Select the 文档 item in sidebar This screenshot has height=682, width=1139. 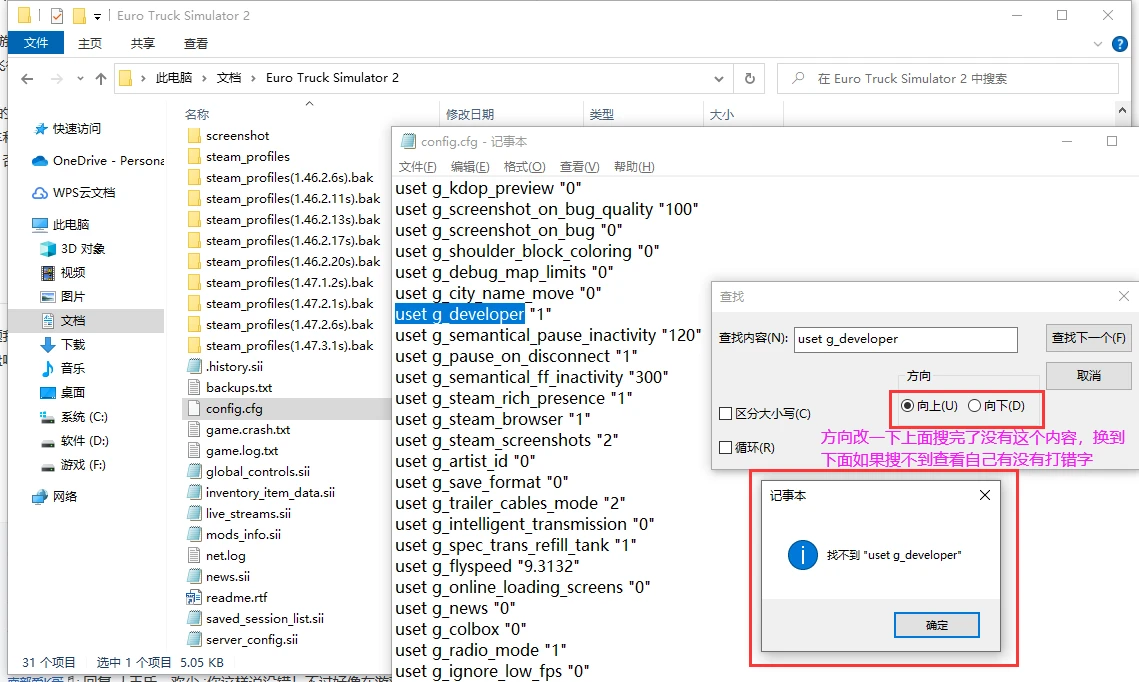[x=73, y=320]
